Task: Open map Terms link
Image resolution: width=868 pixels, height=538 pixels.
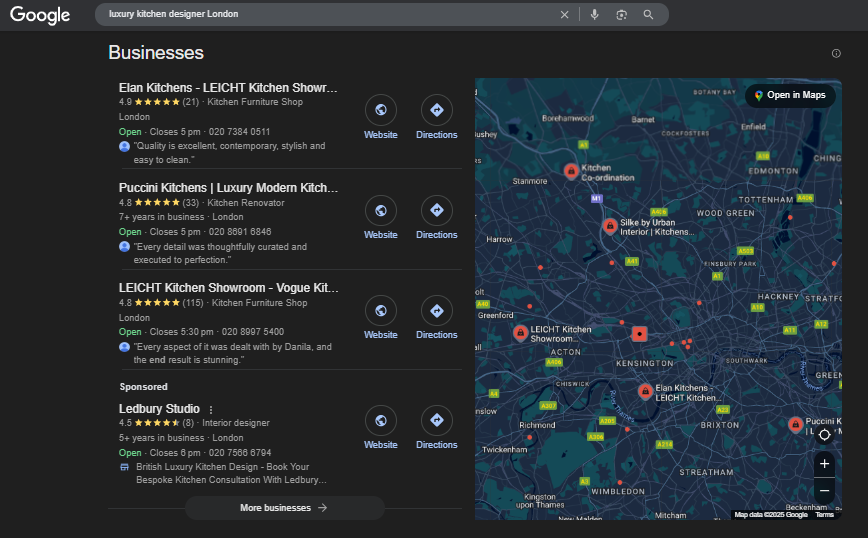Action: tap(824, 515)
